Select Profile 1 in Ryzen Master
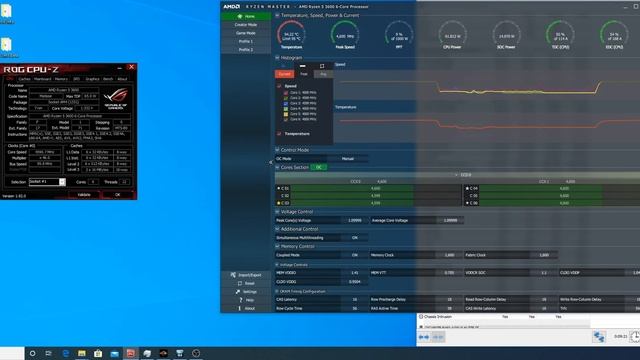This screenshot has height=360, width=640. [x=246, y=41]
